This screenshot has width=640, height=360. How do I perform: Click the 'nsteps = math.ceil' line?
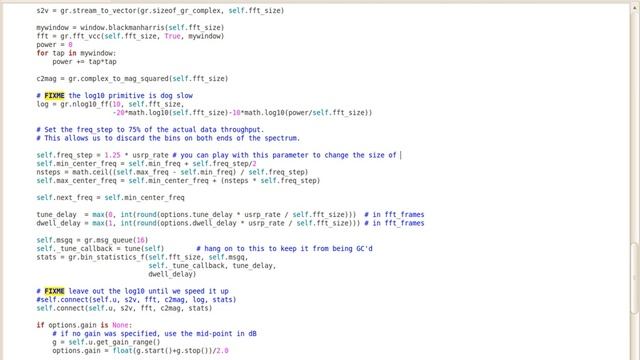point(172,173)
